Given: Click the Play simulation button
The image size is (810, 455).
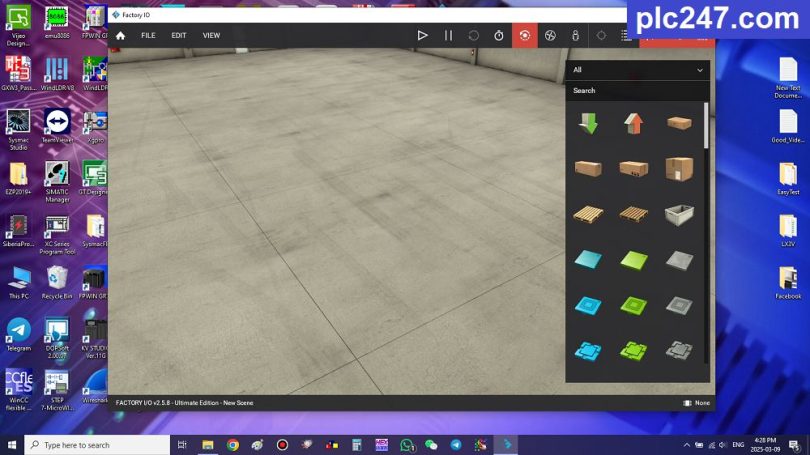Looking at the screenshot, I should click(x=422, y=35).
